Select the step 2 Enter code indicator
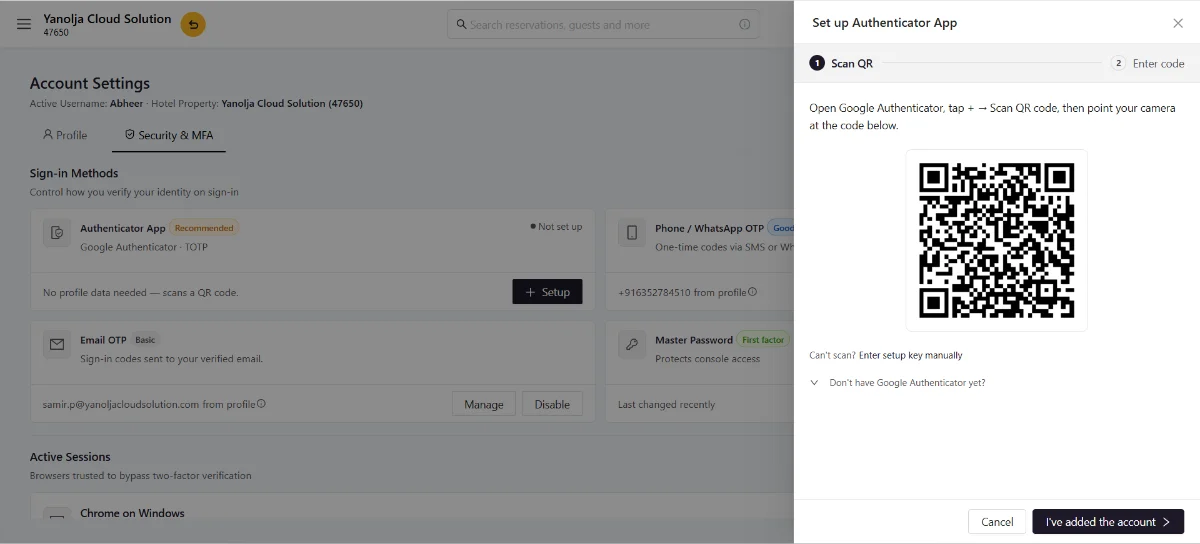 (x=1148, y=63)
